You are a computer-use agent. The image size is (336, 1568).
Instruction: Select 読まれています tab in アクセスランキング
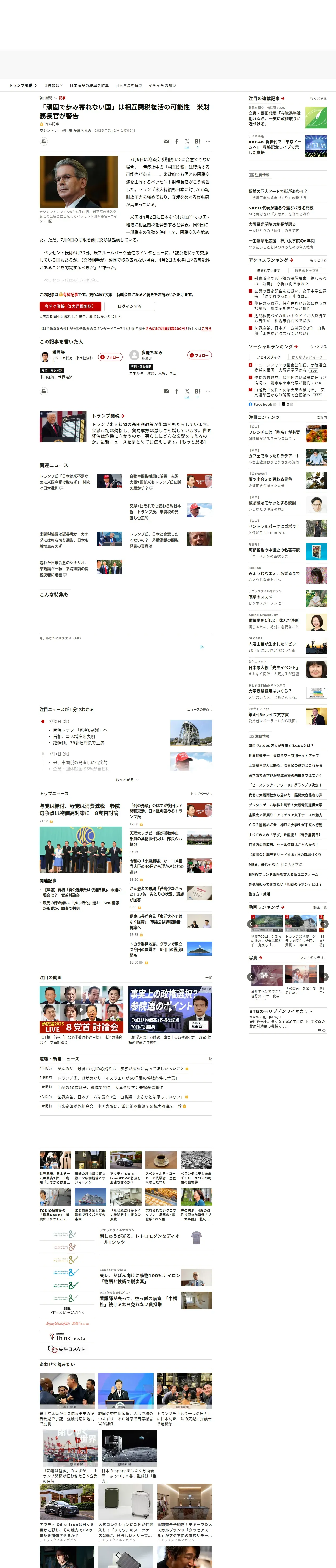(268, 271)
